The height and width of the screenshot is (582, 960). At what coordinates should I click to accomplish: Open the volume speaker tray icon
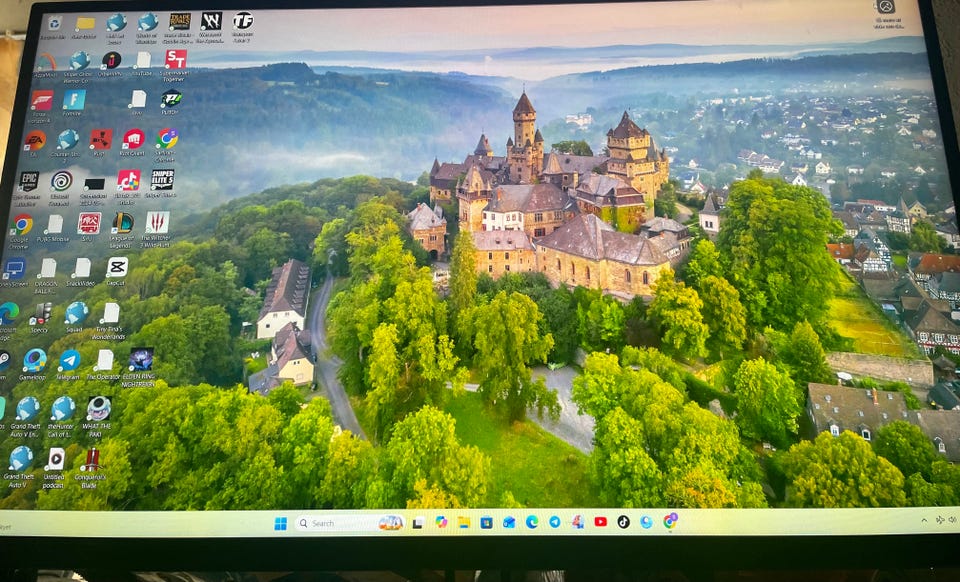[953, 520]
